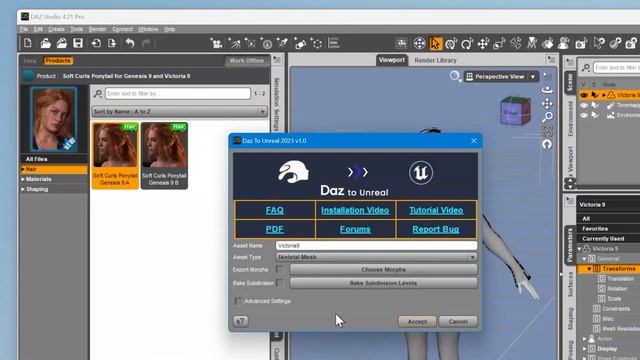Open the Sort by Name dropdown
This screenshot has height=360, width=640.
179,111
